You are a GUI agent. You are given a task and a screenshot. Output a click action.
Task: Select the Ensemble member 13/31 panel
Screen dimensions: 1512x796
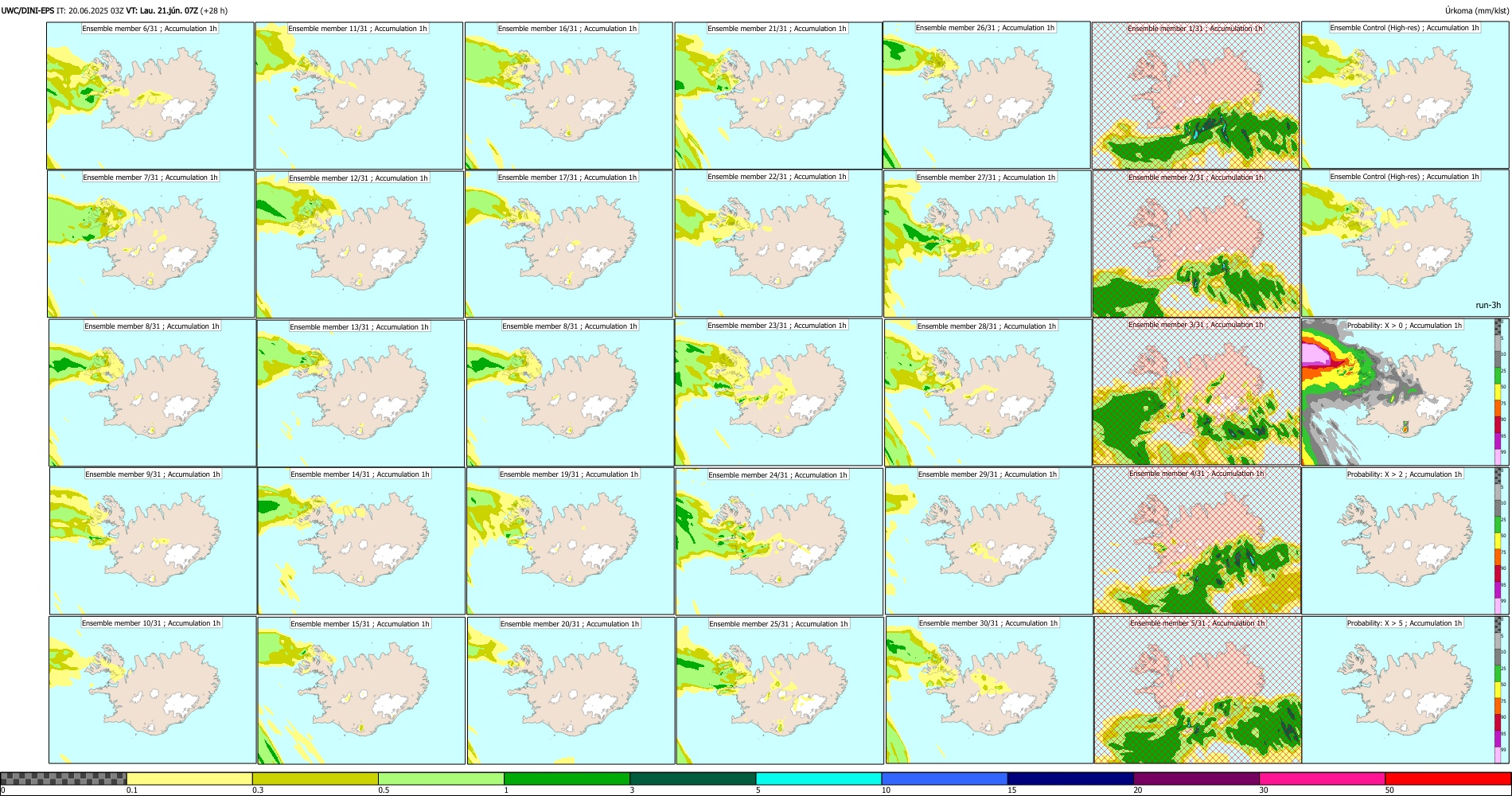pyautogui.click(x=360, y=393)
